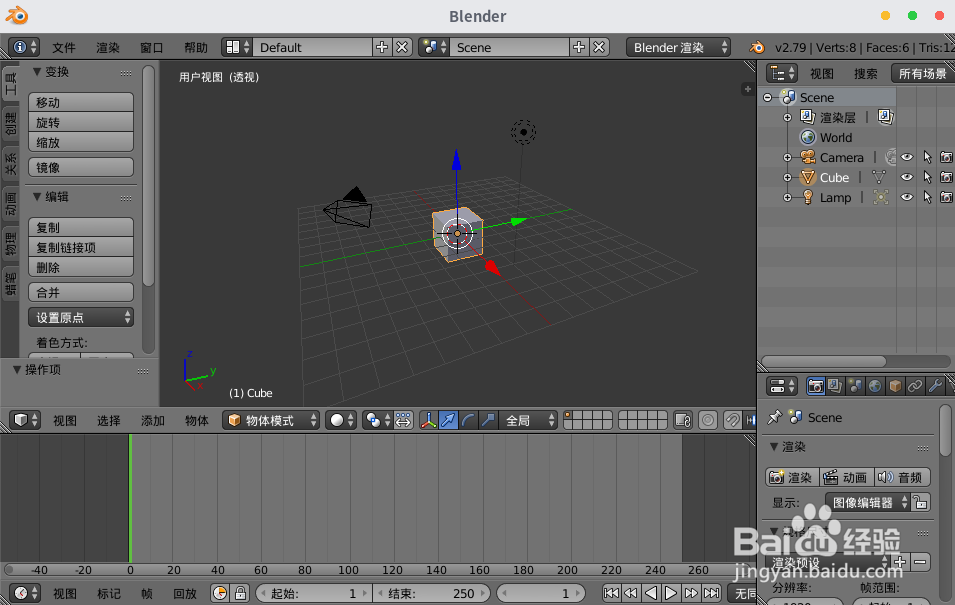Toggle Cube visibility eye icon
The height and width of the screenshot is (605, 955).
click(x=907, y=177)
